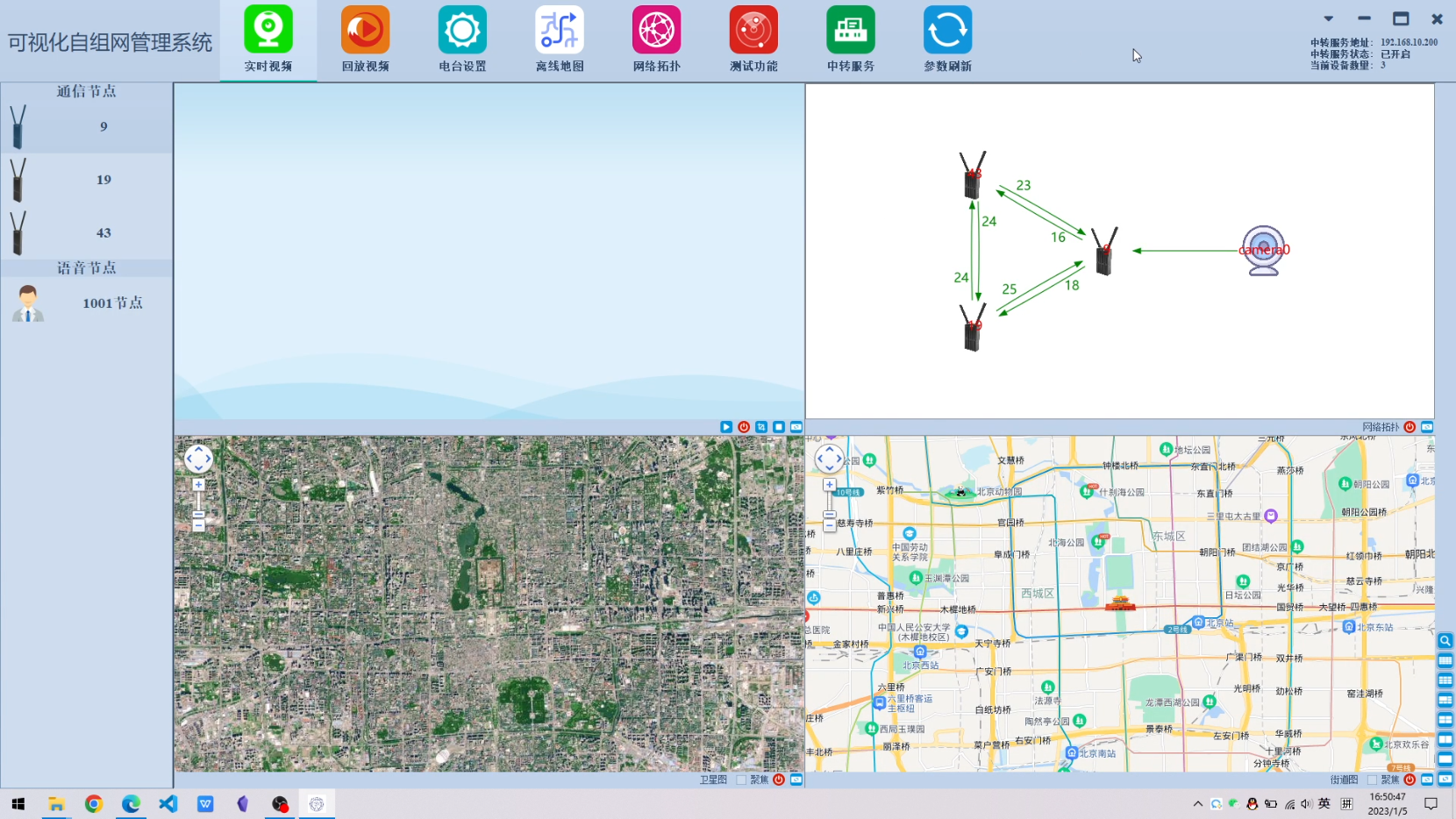Select communication node 19 in the list
1456x819 pixels.
tap(87, 180)
